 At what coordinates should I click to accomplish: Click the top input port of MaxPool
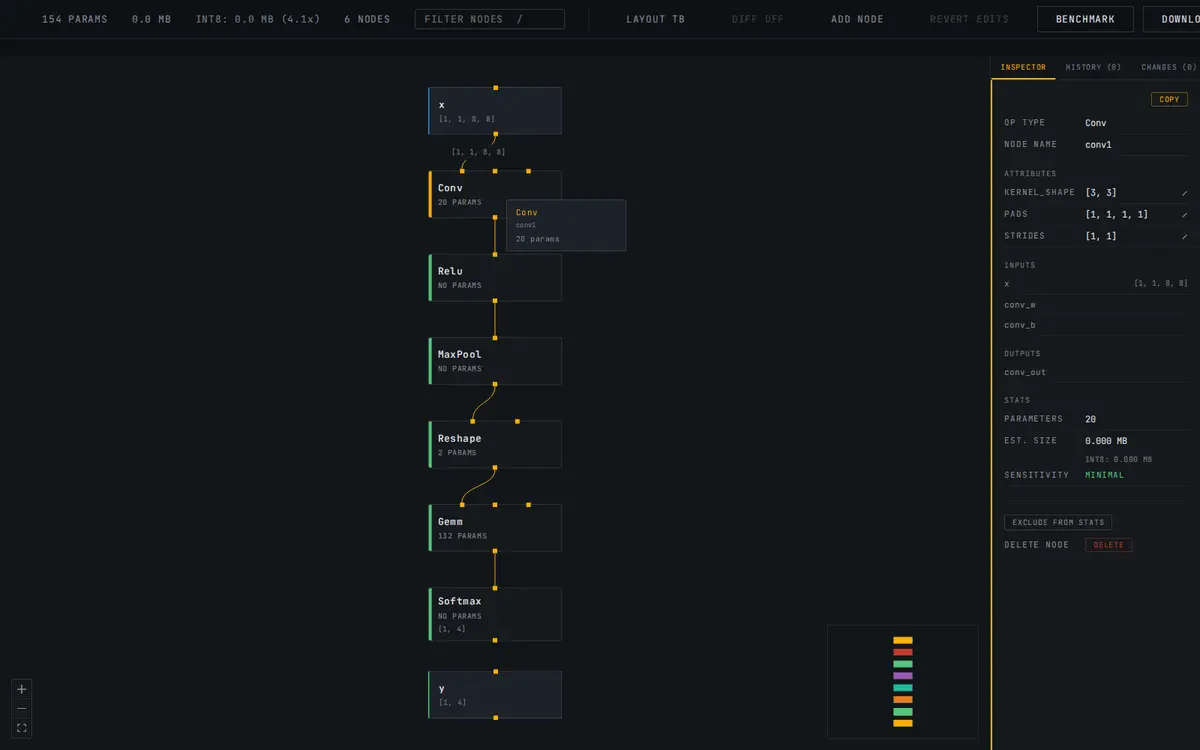(495, 338)
